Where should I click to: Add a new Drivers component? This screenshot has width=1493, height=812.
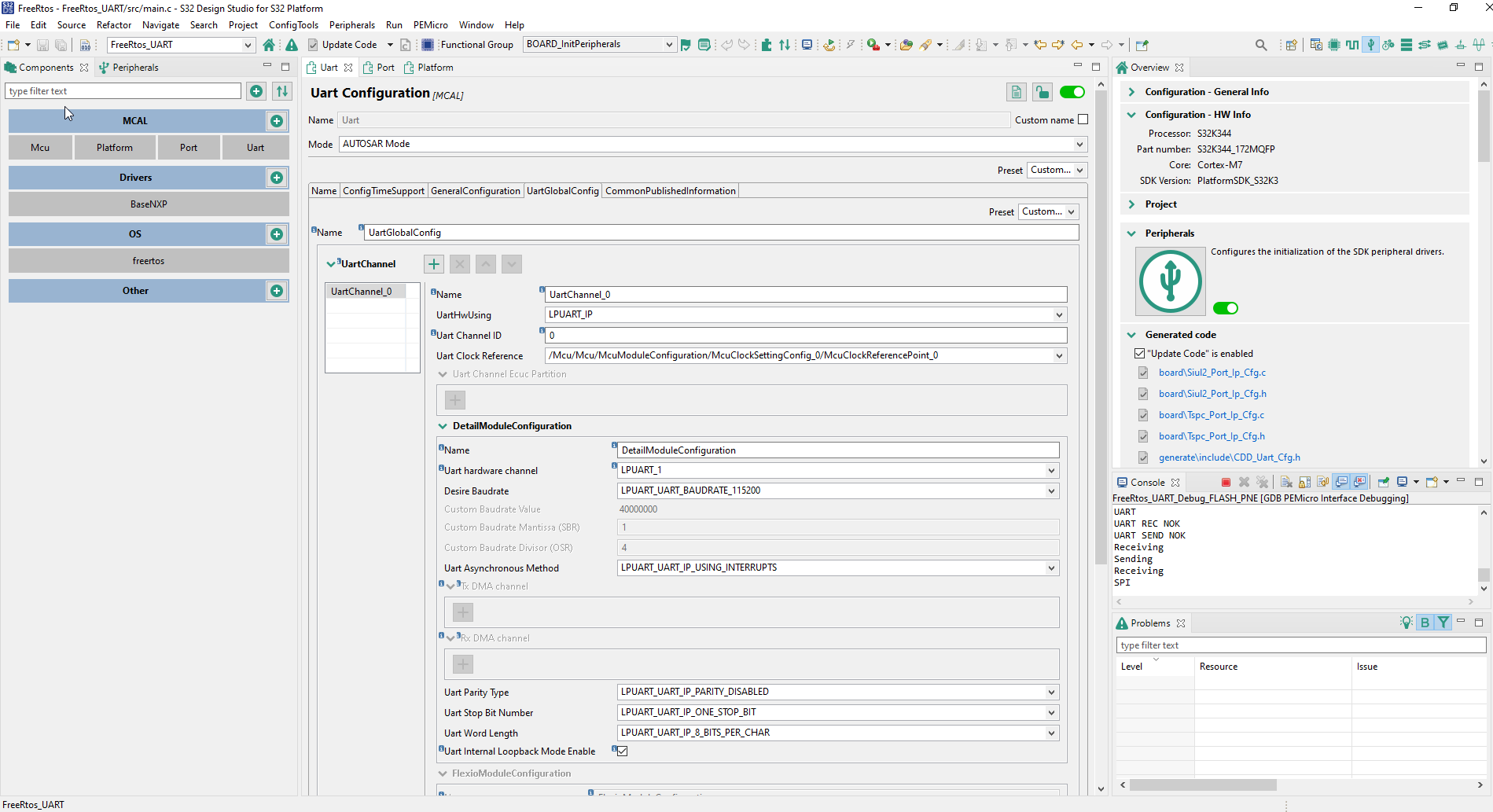click(277, 178)
